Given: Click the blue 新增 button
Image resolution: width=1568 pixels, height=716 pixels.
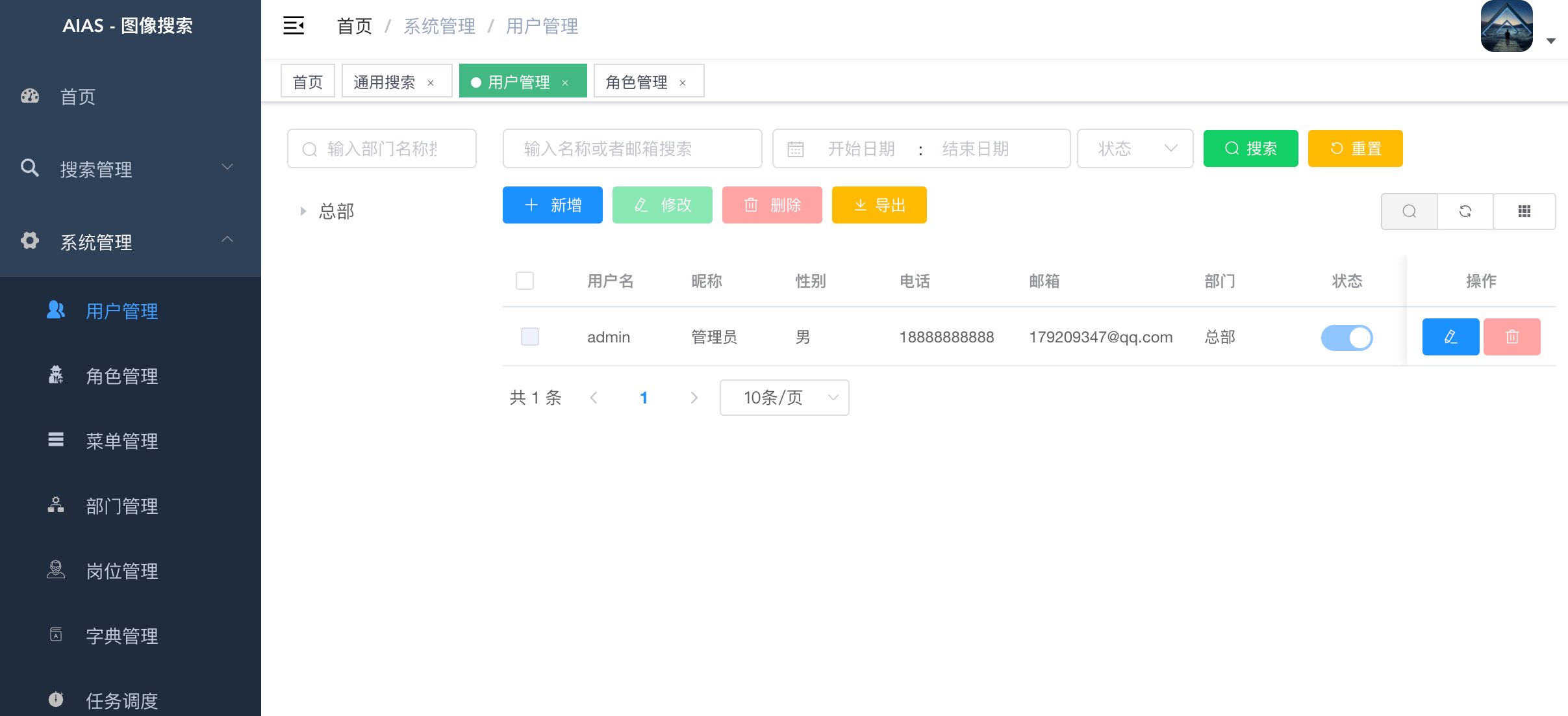Looking at the screenshot, I should click(552, 205).
